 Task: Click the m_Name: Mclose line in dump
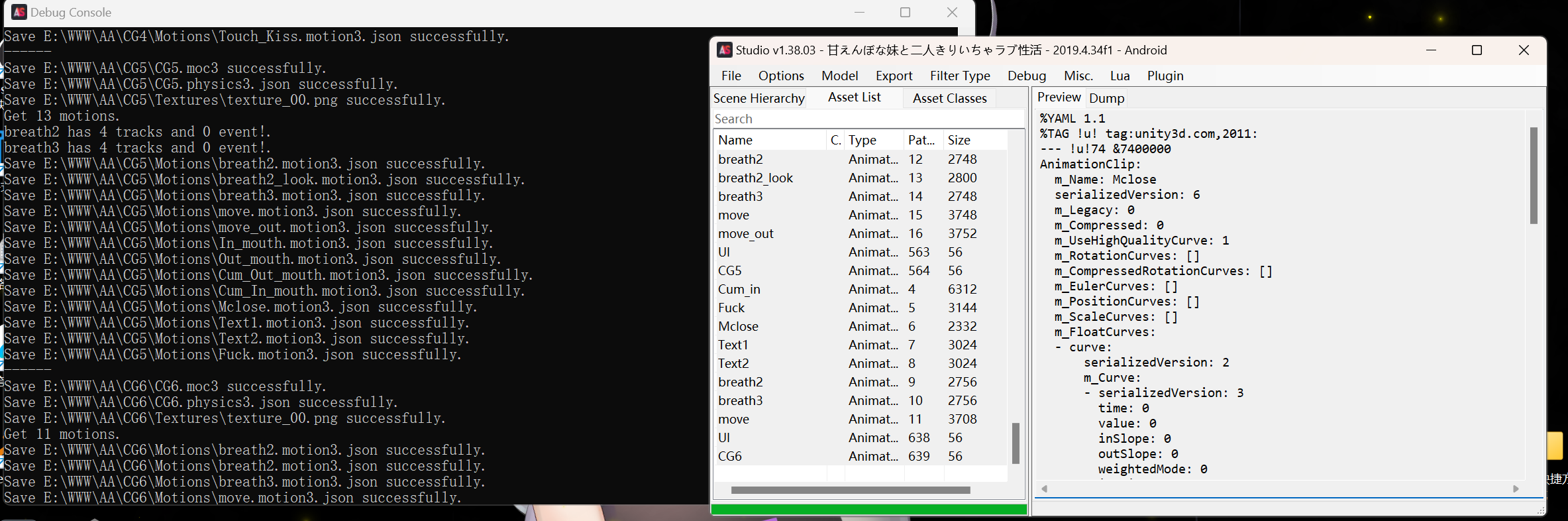click(1105, 180)
